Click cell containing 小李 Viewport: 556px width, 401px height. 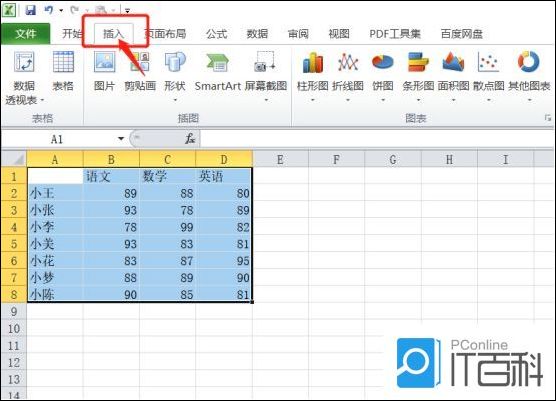point(55,227)
